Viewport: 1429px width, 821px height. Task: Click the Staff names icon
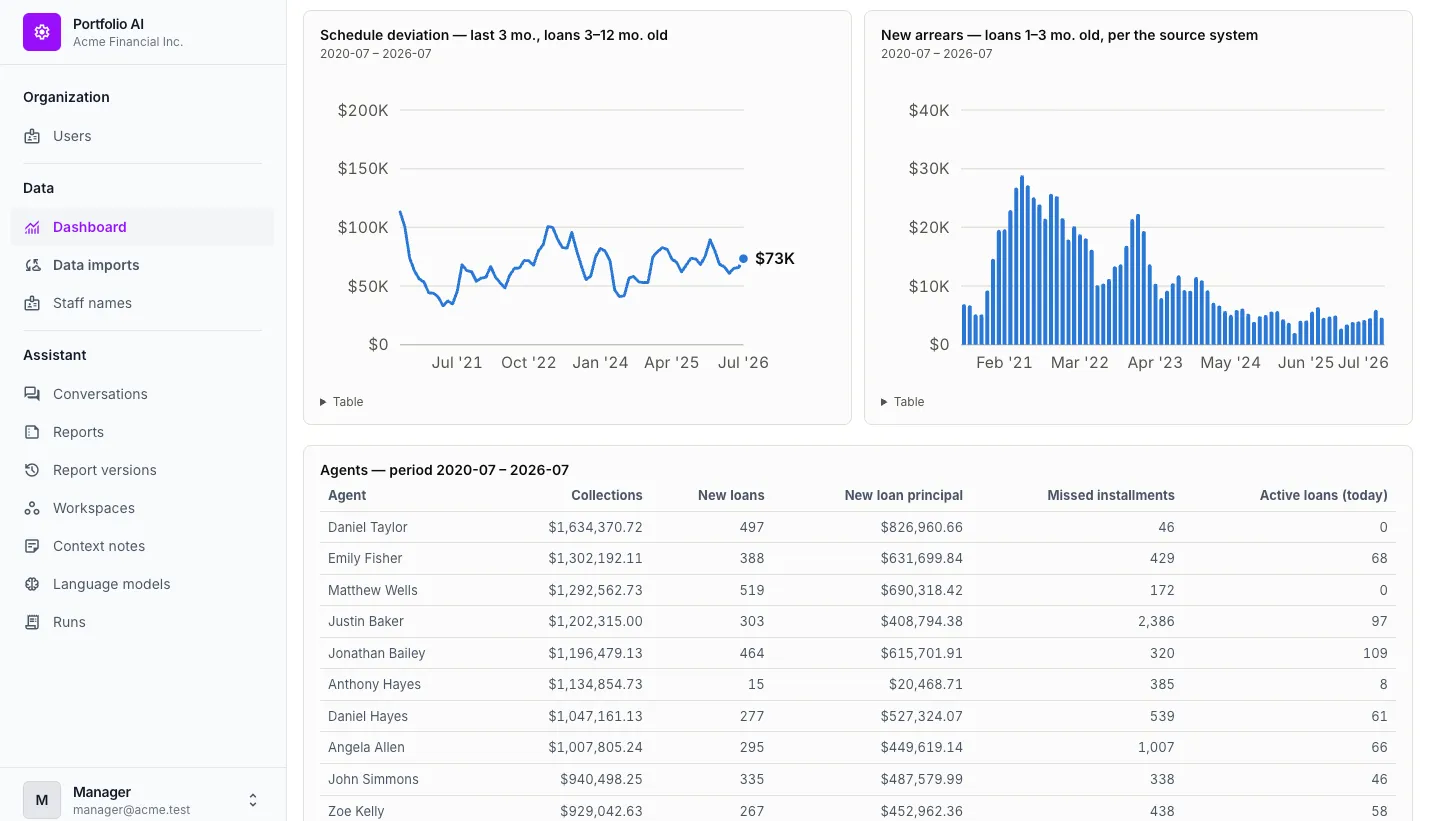tap(32, 303)
